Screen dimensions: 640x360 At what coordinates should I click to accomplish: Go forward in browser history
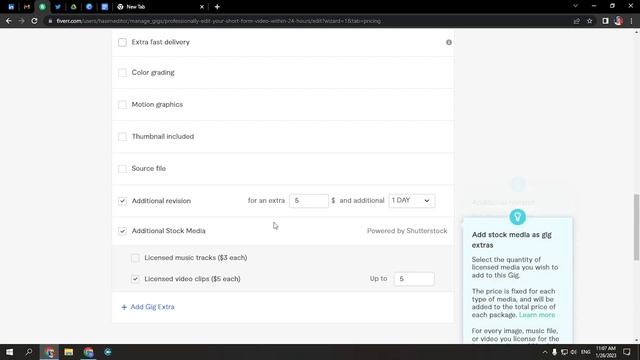[x=21, y=21]
